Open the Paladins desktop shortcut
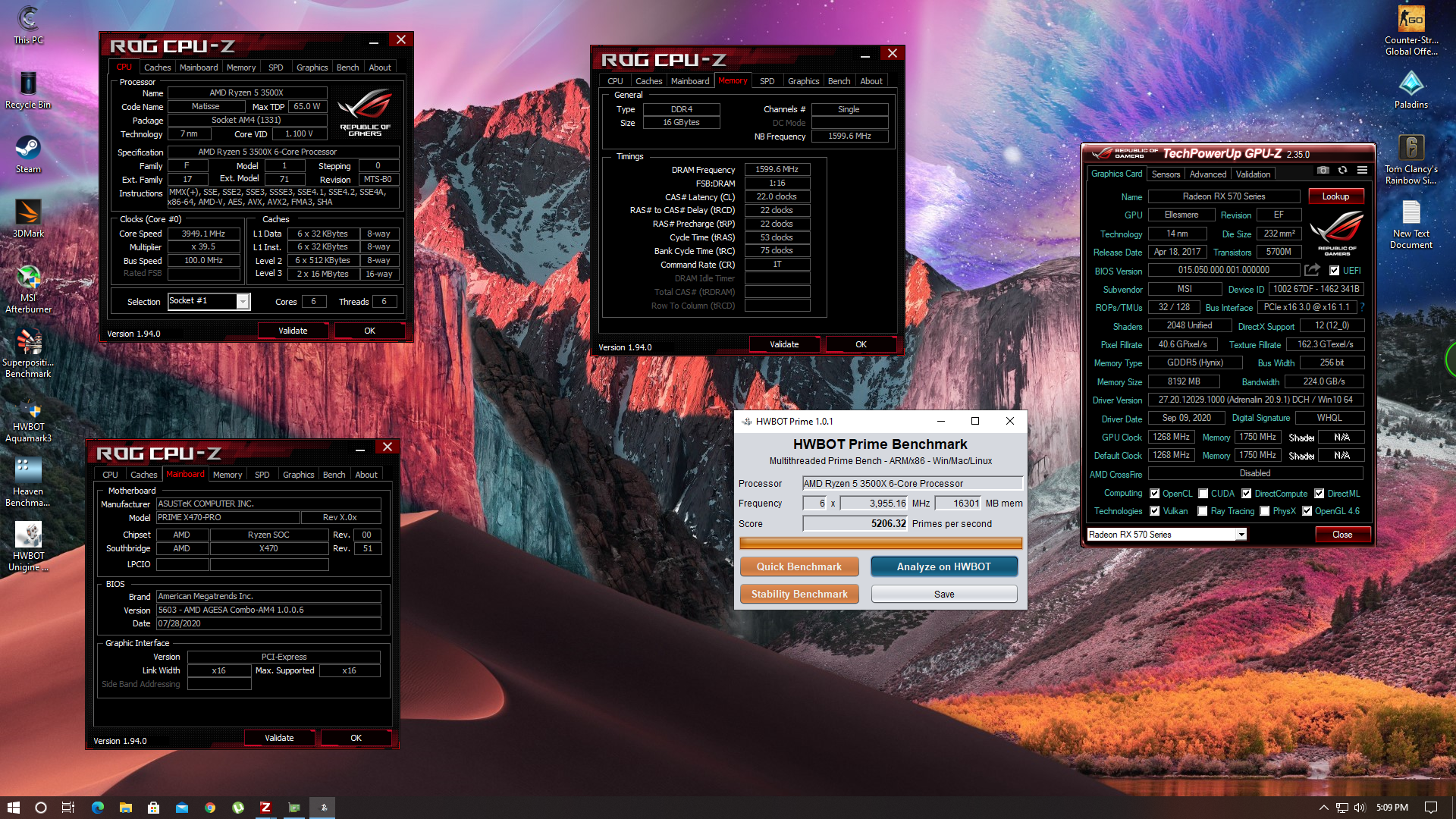This screenshot has width=1456, height=819. [x=1410, y=89]
